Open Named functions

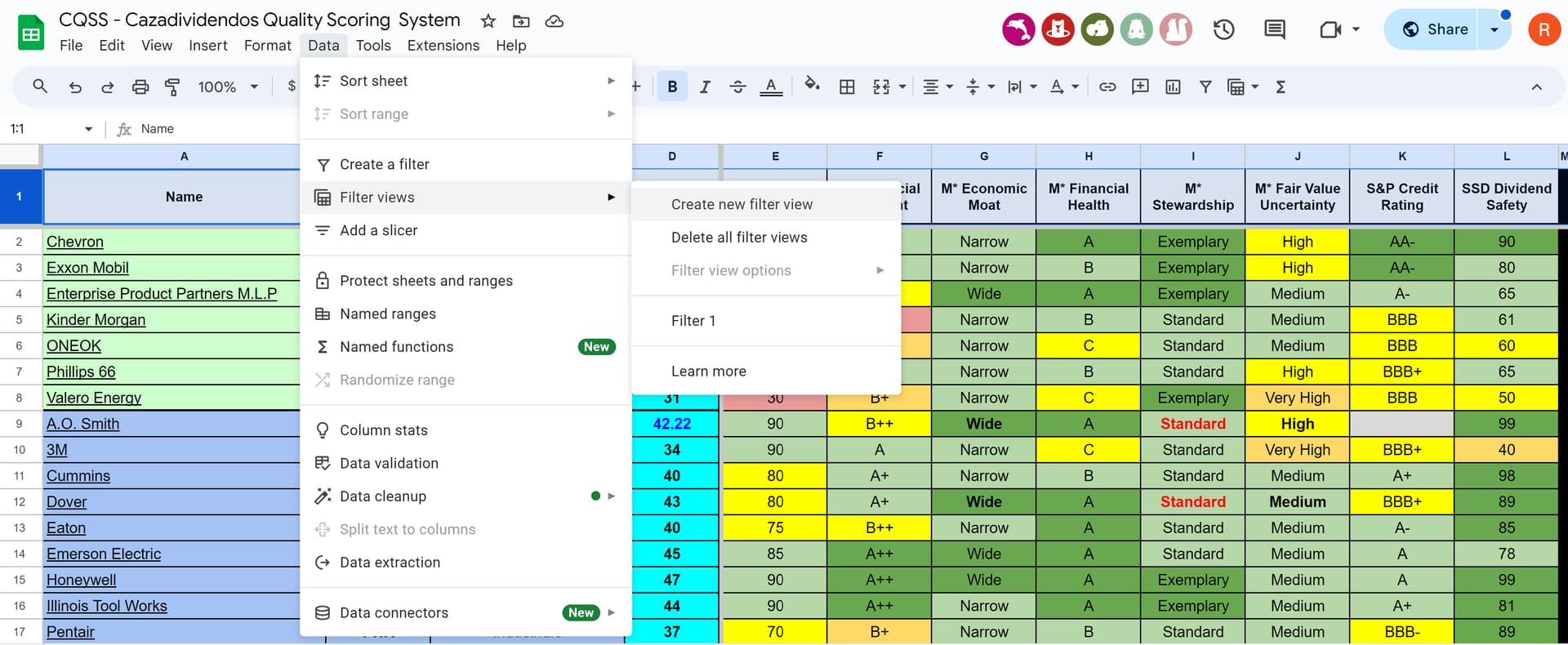(x=465, y=347)
